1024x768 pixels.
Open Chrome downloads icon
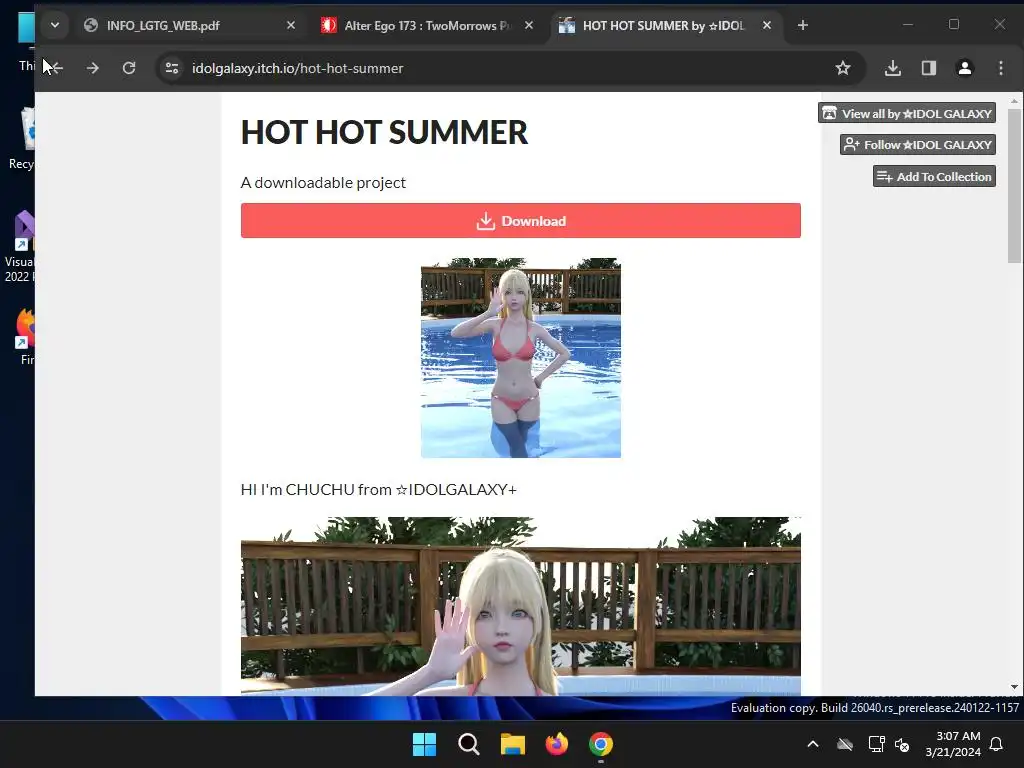893,68
